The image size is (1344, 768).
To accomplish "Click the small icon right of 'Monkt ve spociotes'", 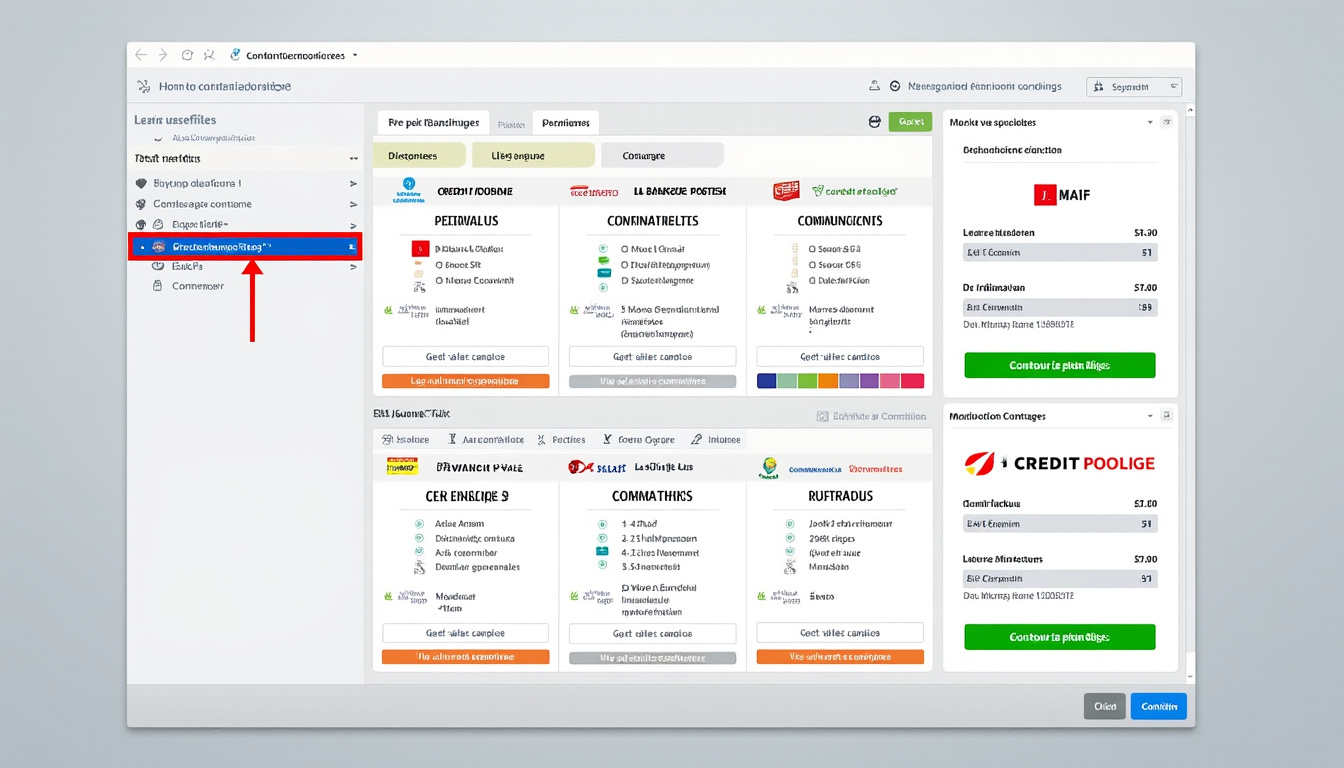I will (1166, 122).
